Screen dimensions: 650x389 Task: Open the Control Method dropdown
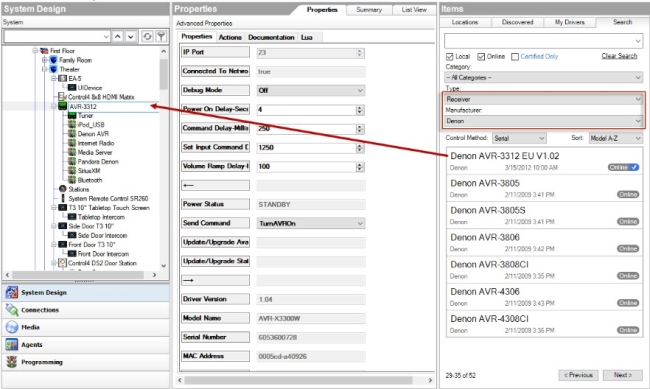pyautogui.click(x=519, y=138)
